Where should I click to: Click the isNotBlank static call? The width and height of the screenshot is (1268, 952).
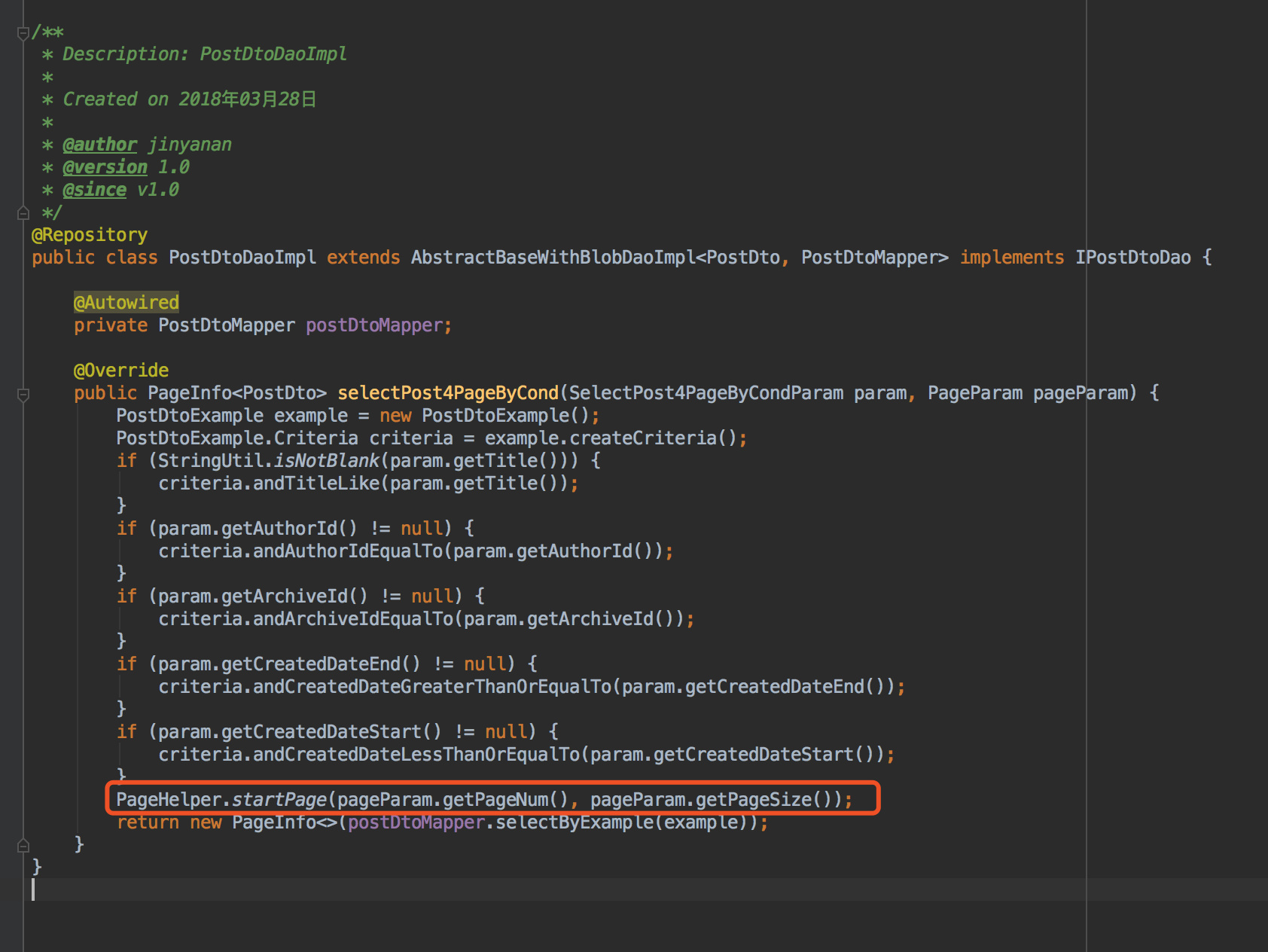[327, 461]
